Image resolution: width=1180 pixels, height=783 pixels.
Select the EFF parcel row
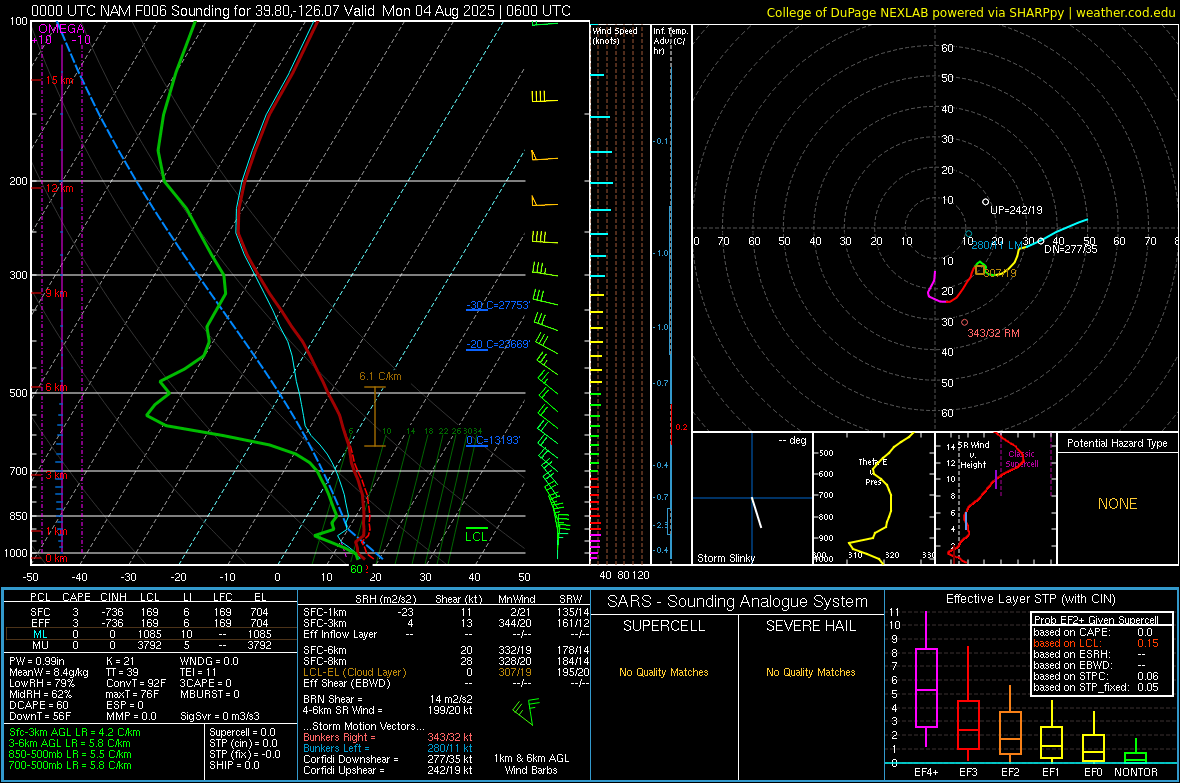[x=151, y=623]
